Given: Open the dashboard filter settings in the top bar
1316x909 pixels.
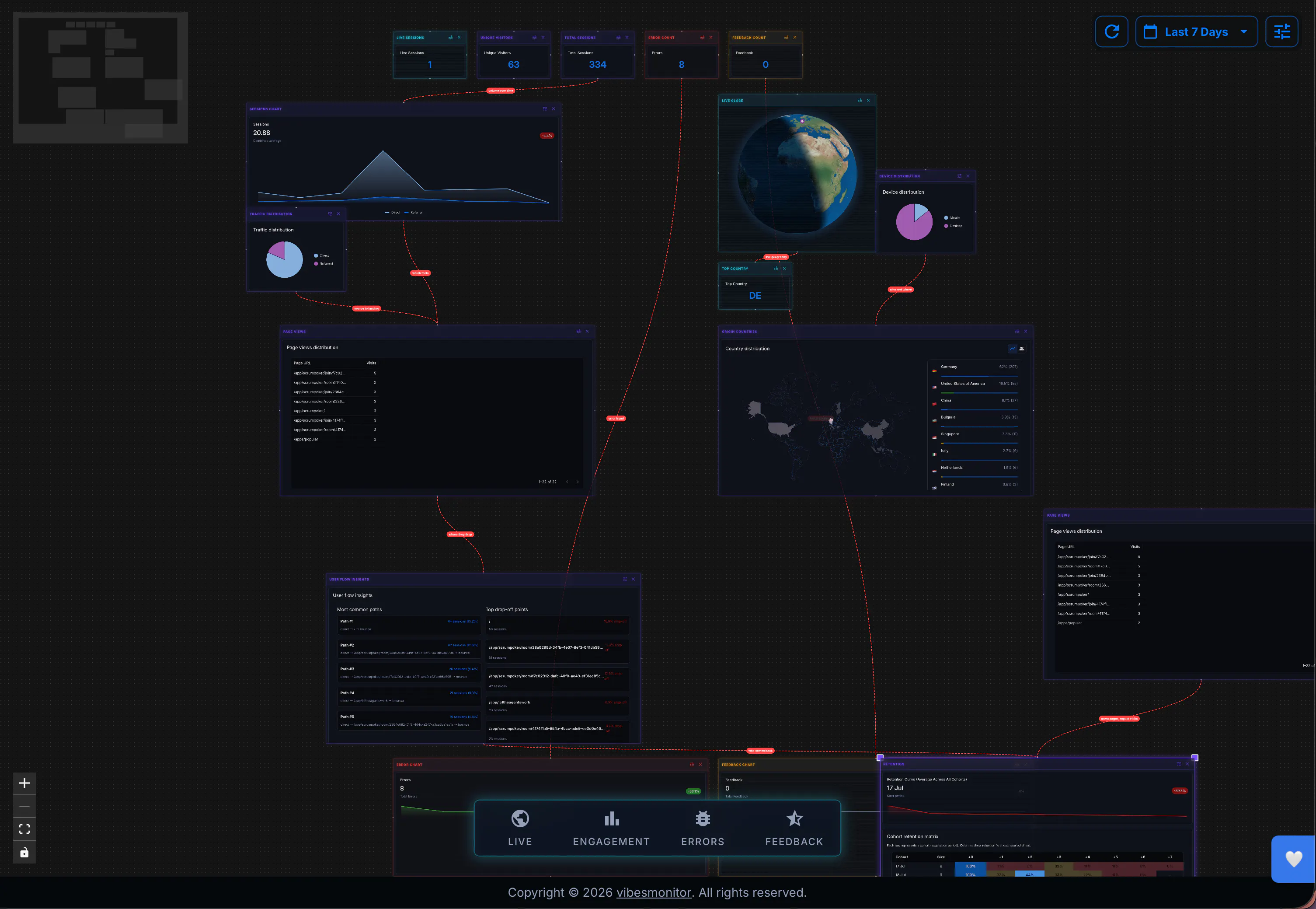Looking at the screenshot, I should click(1281, 31).
